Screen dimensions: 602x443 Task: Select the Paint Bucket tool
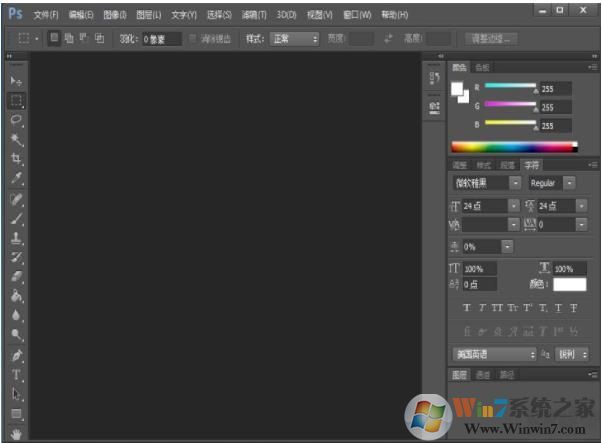tap(16, 296)
